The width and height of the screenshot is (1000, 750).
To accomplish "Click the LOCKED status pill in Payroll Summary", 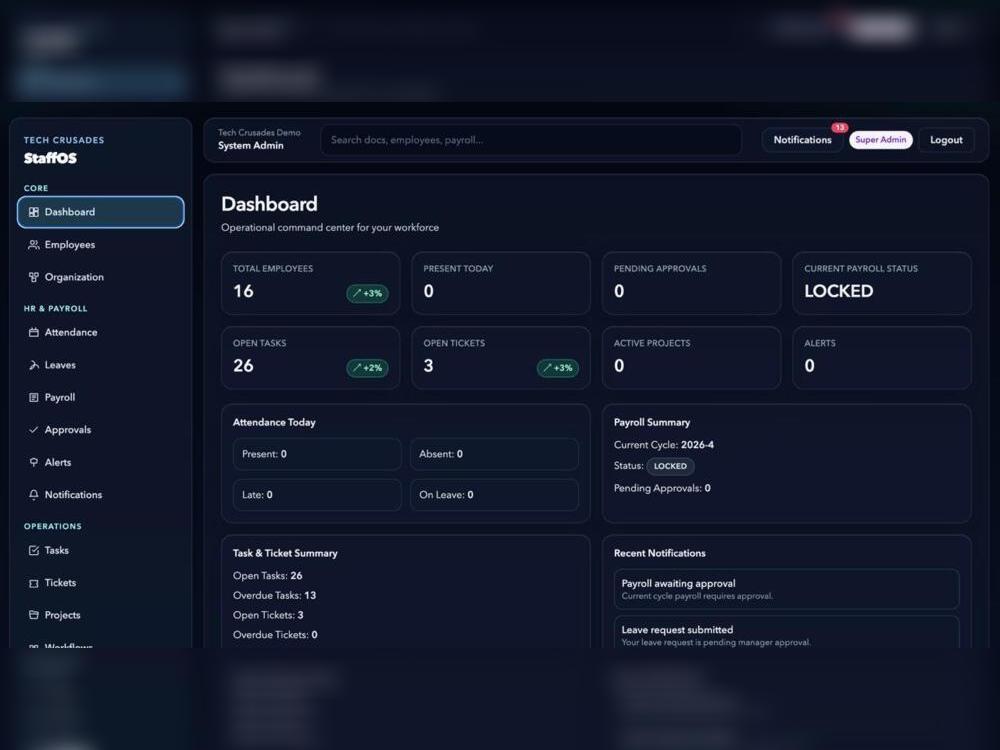I will 670,466.
